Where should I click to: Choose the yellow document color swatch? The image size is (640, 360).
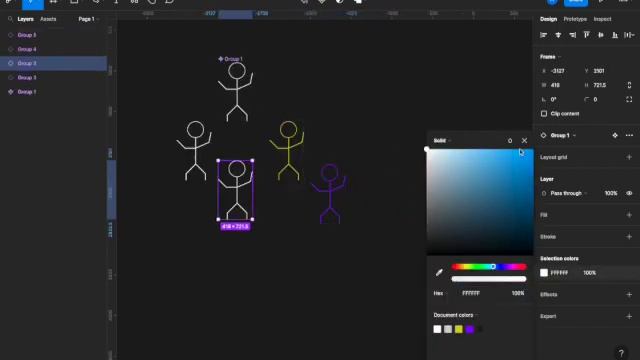click(x=459, y=329)
